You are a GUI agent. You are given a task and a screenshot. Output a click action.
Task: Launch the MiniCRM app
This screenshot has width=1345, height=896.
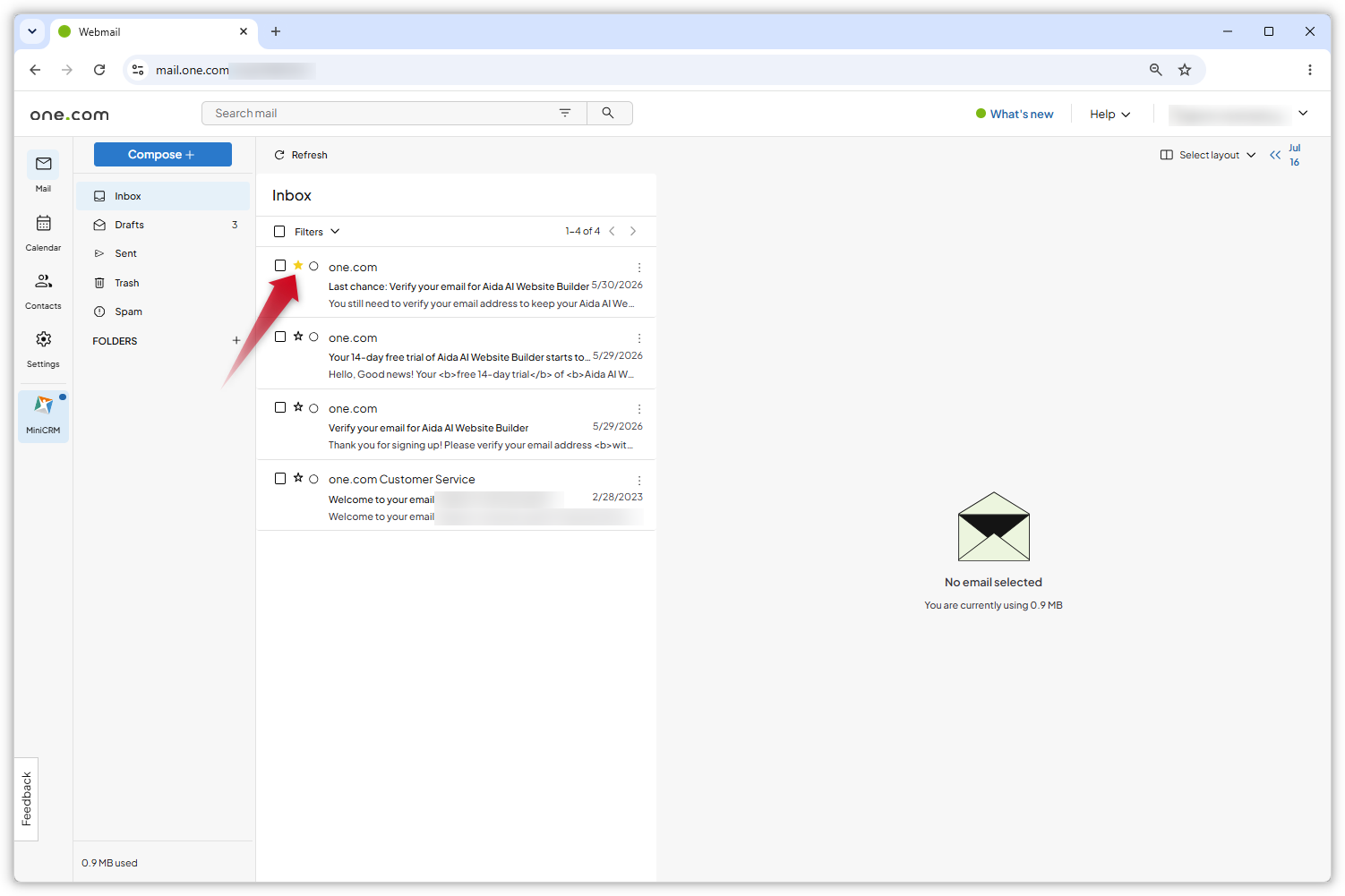[x=43, y=414]
